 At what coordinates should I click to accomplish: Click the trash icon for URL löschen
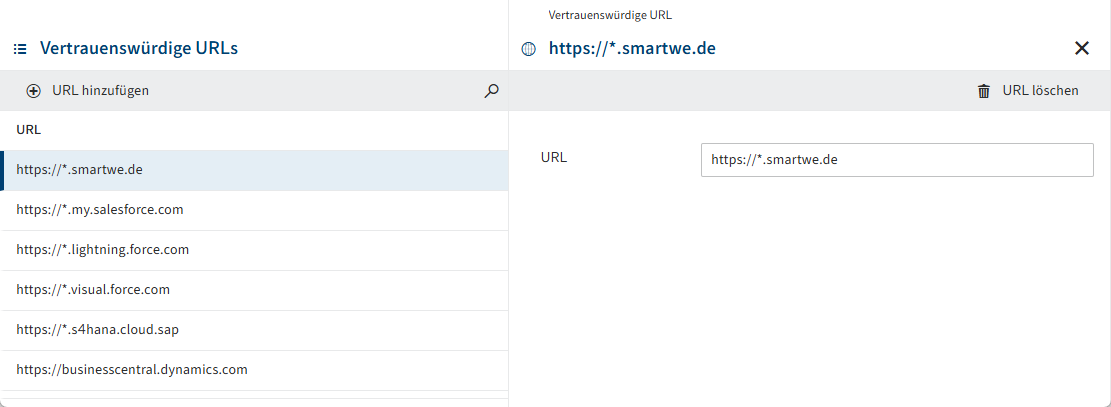983,91
